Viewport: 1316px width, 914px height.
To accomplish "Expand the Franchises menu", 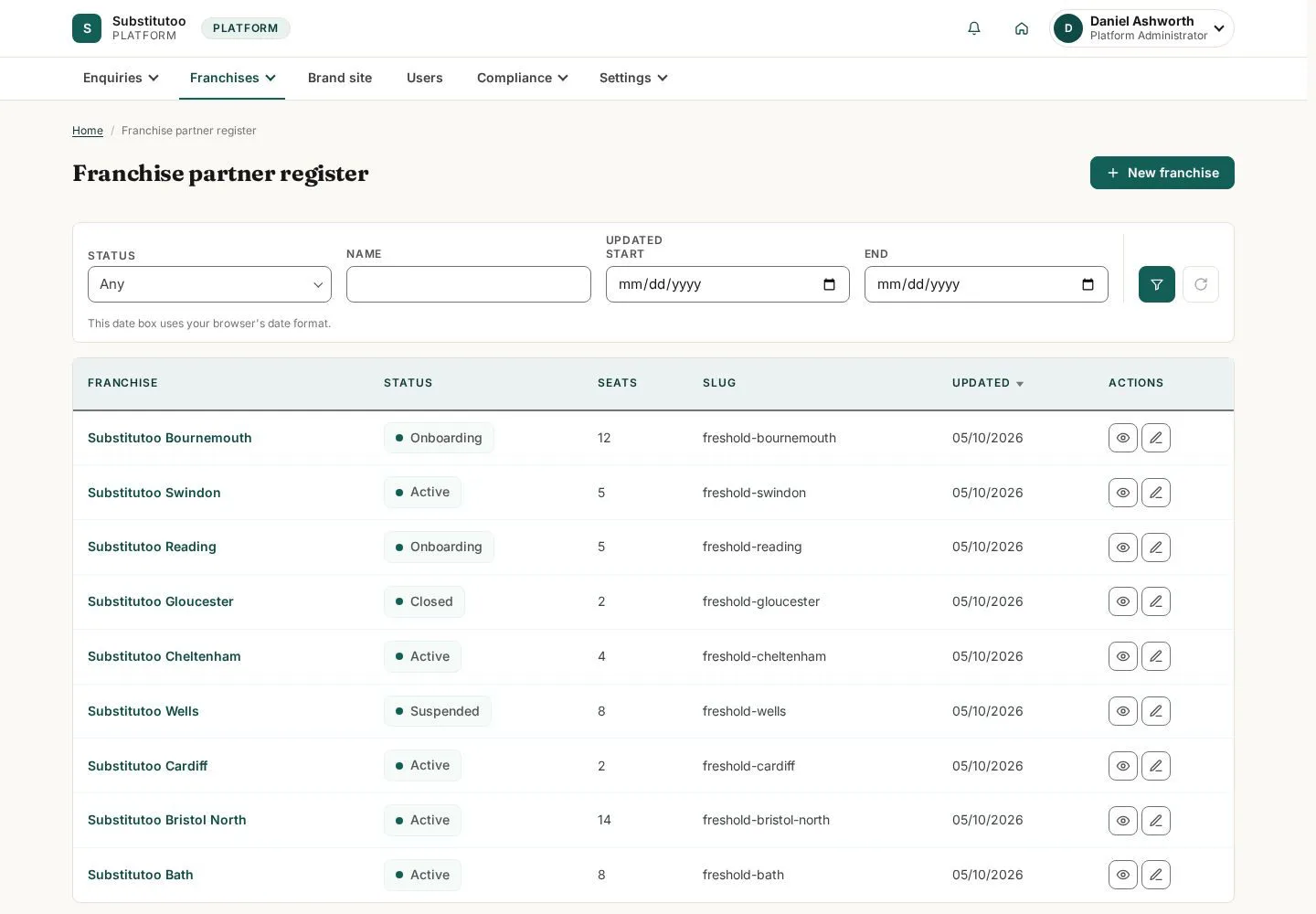I will pos(232,78).
